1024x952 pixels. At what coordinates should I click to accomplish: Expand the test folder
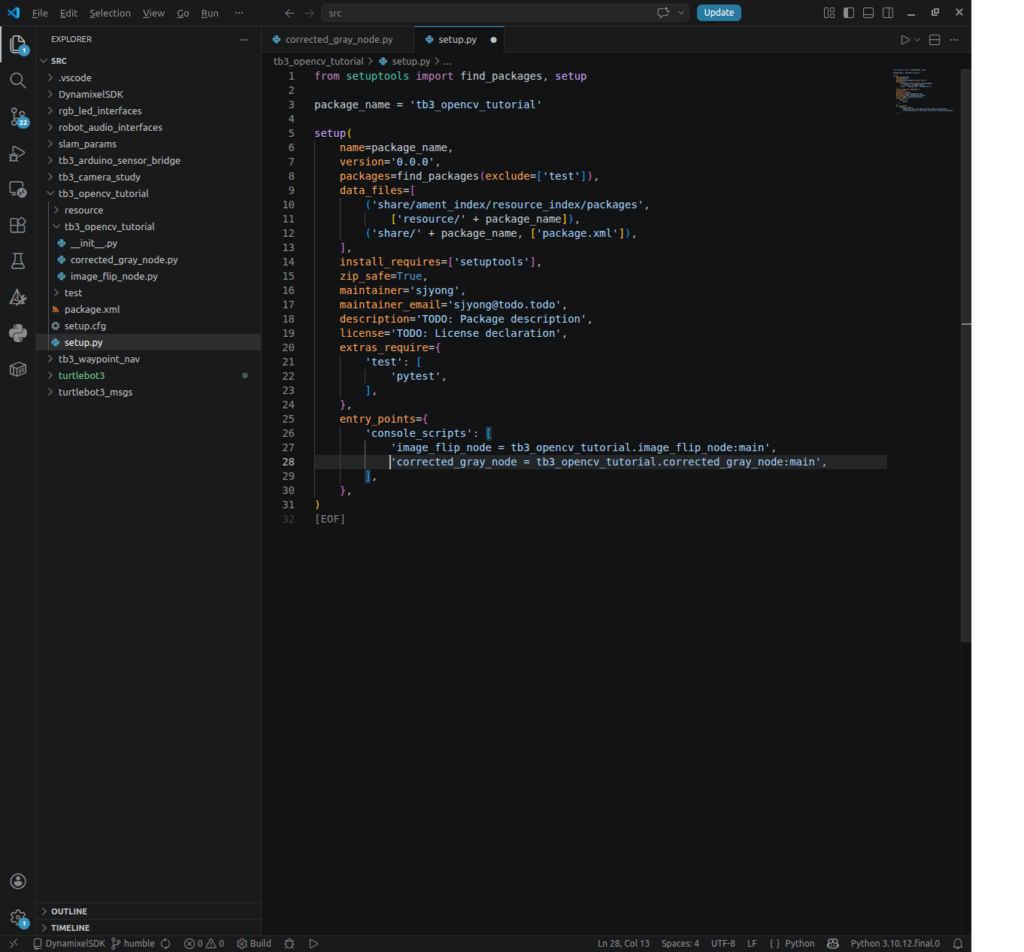point(149,293)
